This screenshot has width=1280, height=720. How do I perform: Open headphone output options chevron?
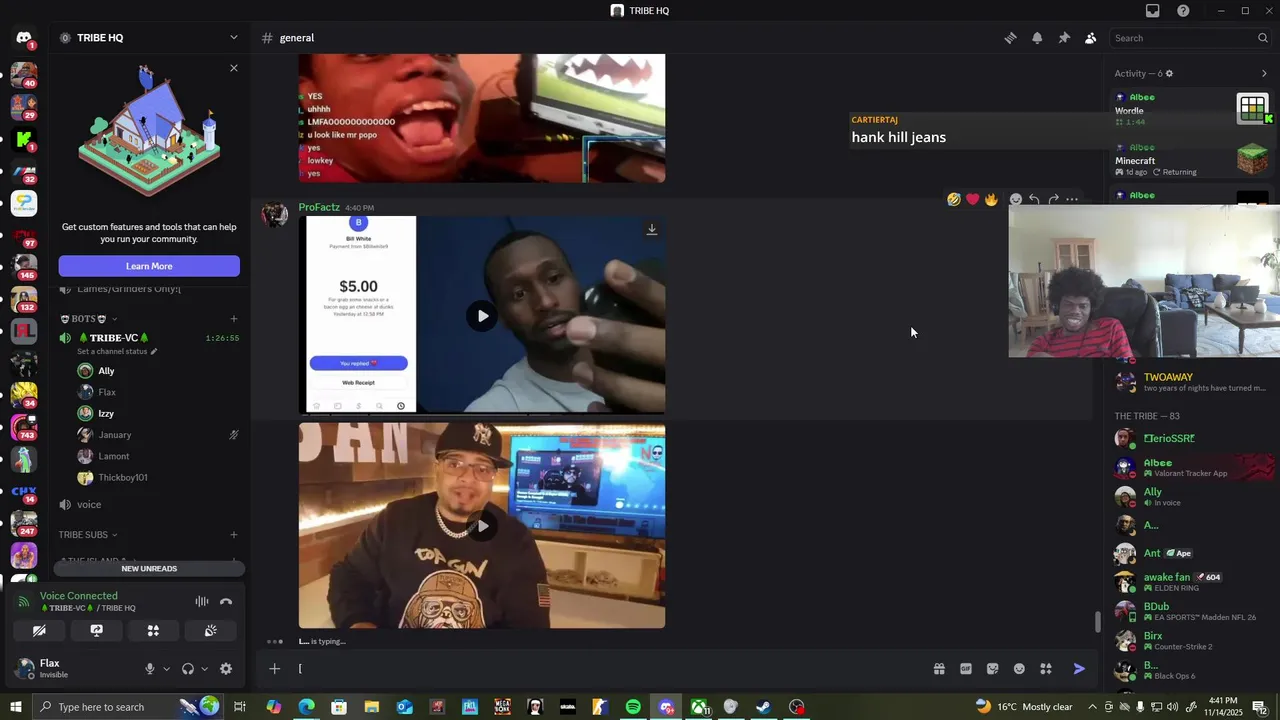[204, 669]
